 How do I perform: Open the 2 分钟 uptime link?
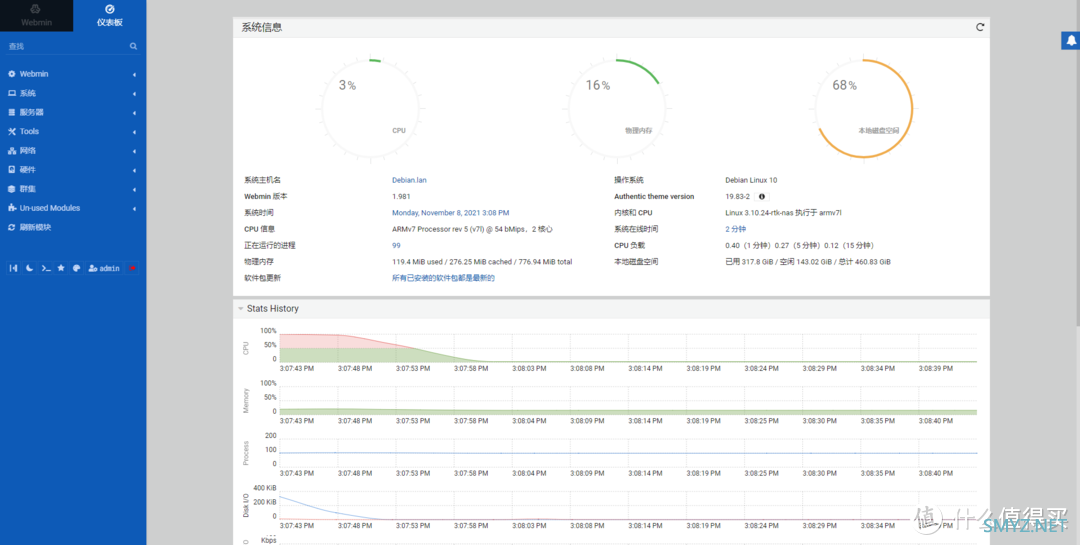click(736, 229)
